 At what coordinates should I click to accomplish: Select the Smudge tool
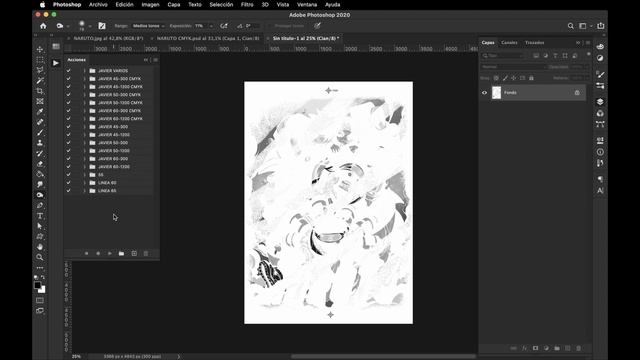(40, 184)
